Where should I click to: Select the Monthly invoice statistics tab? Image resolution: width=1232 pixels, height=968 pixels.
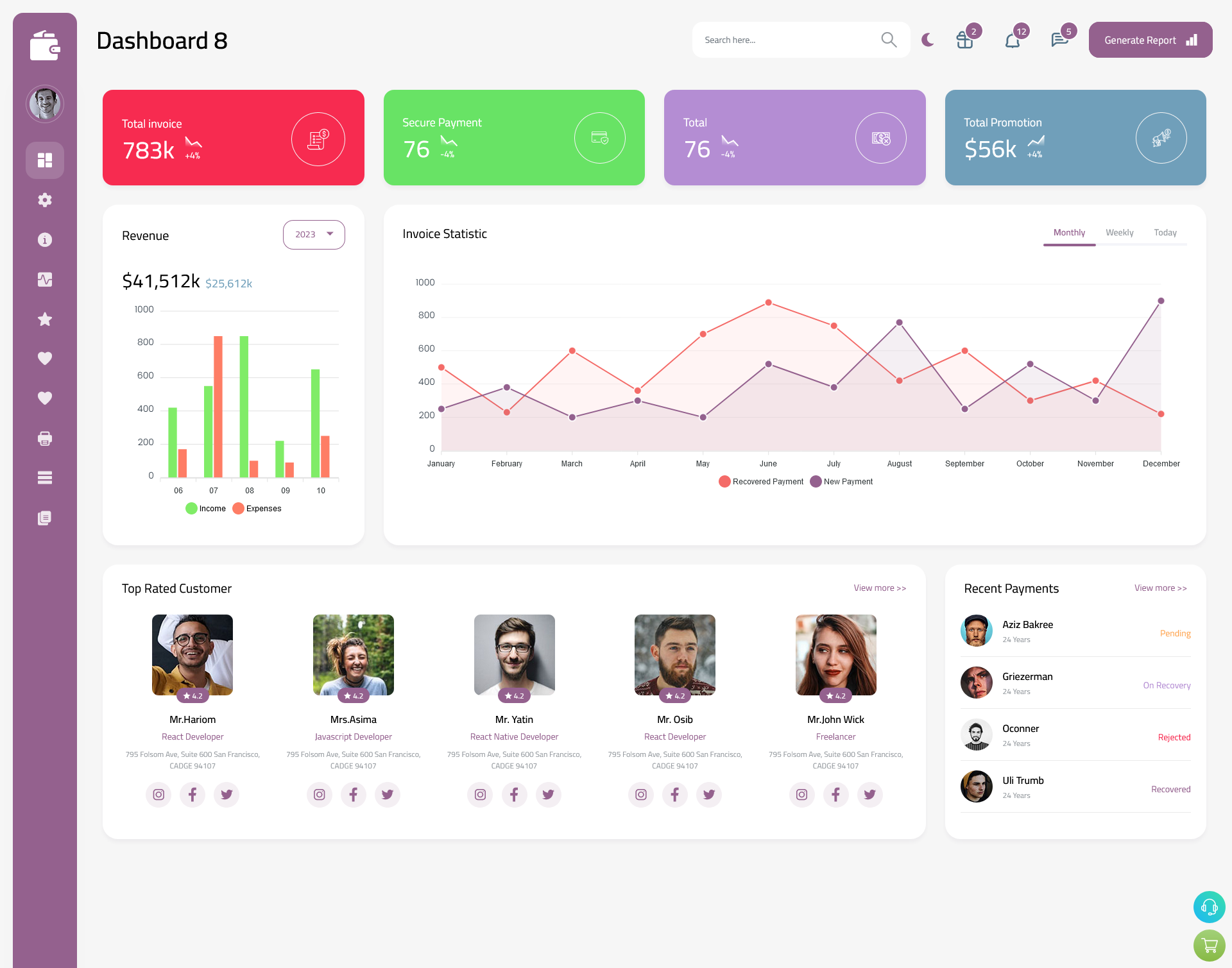point(1069,232)
